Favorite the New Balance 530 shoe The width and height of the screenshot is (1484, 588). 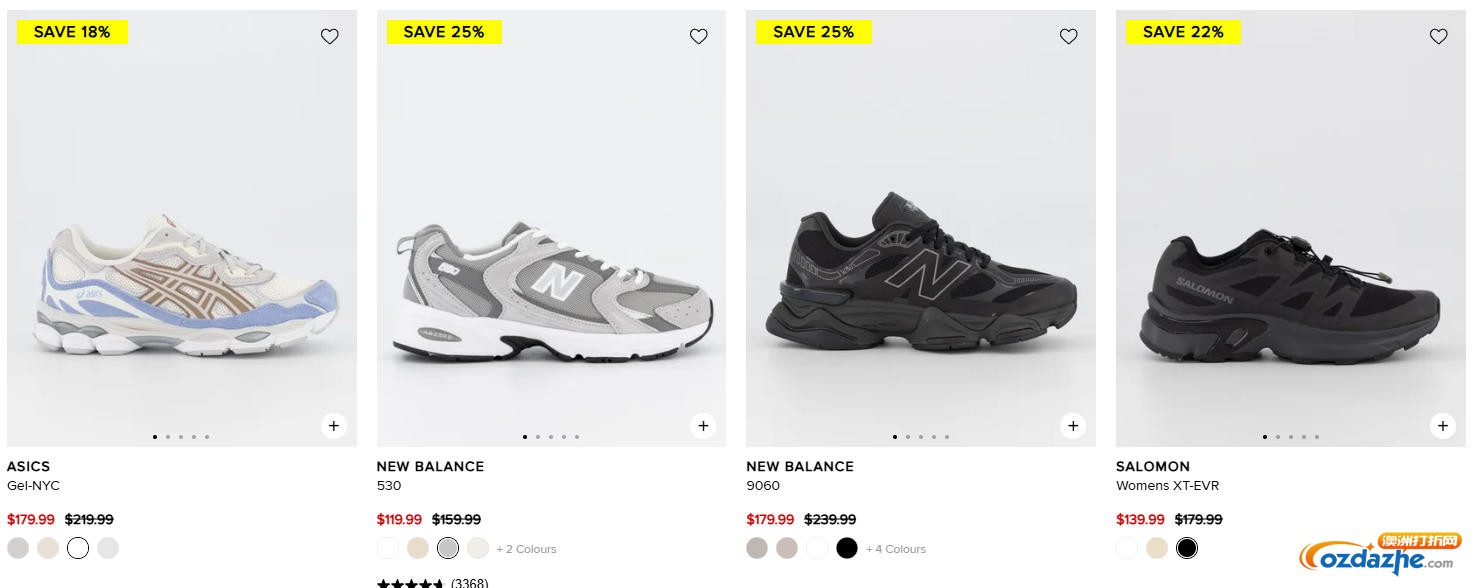[x=699, y=37]
